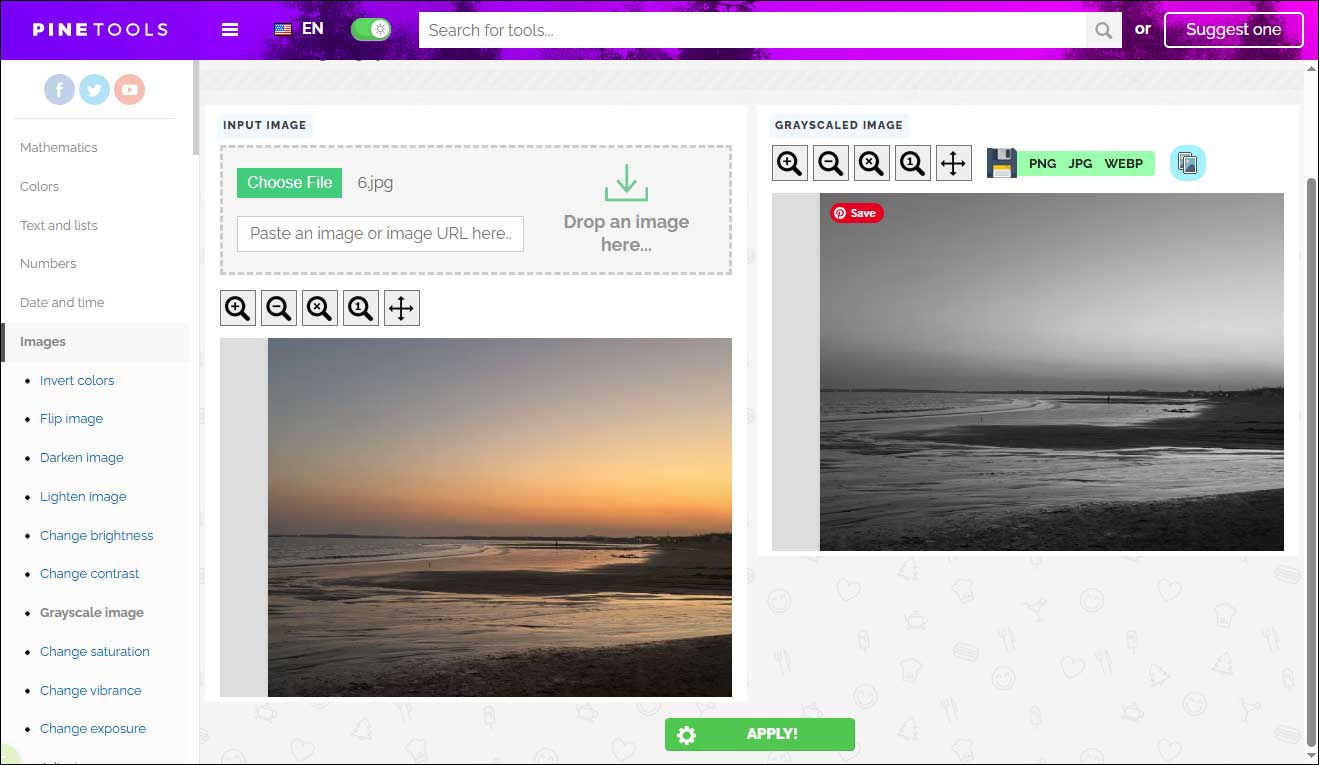Click Choose File to upload an image
Viewport: 1319px width, 765px height.
point(289,182)
